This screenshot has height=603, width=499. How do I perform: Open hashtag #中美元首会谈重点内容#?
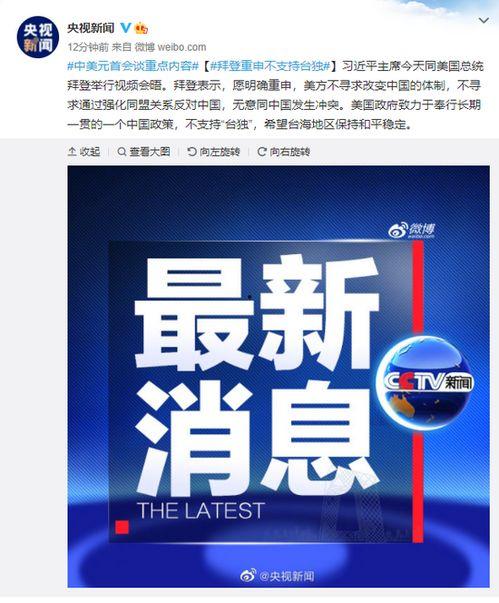point(133,66)
